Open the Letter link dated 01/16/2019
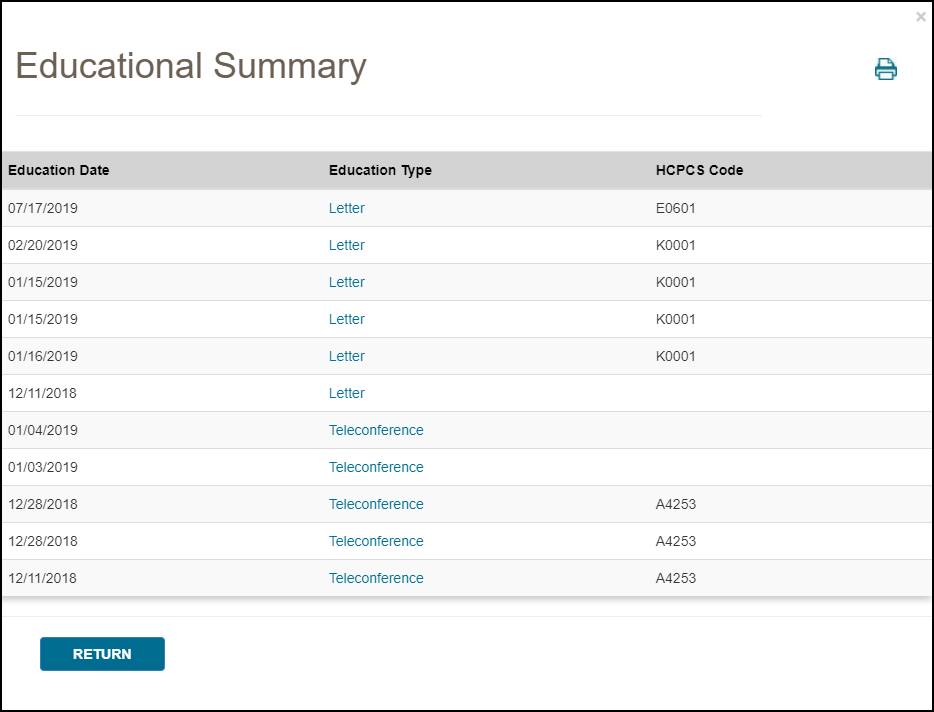This screenshot has width=934, height=712. click(346, 356)
